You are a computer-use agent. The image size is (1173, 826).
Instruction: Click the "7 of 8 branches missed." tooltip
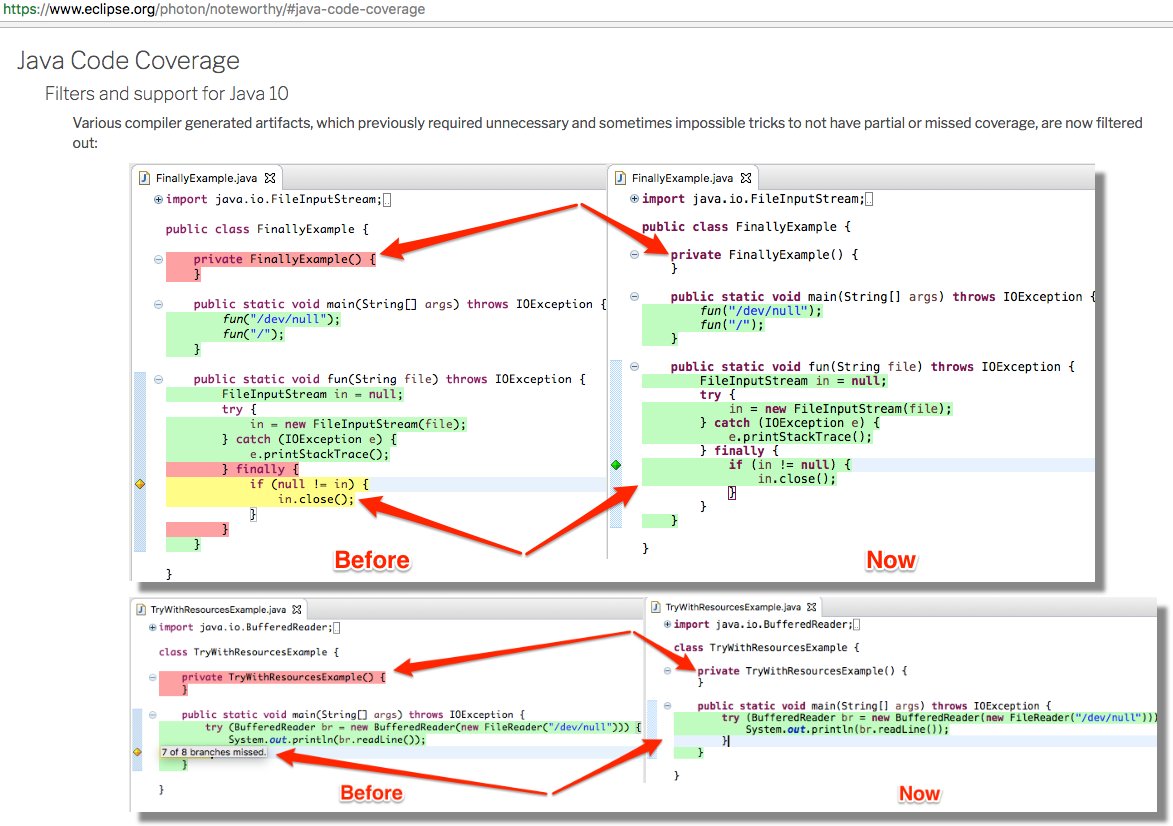pyautogui.click(x=213, y=752)
